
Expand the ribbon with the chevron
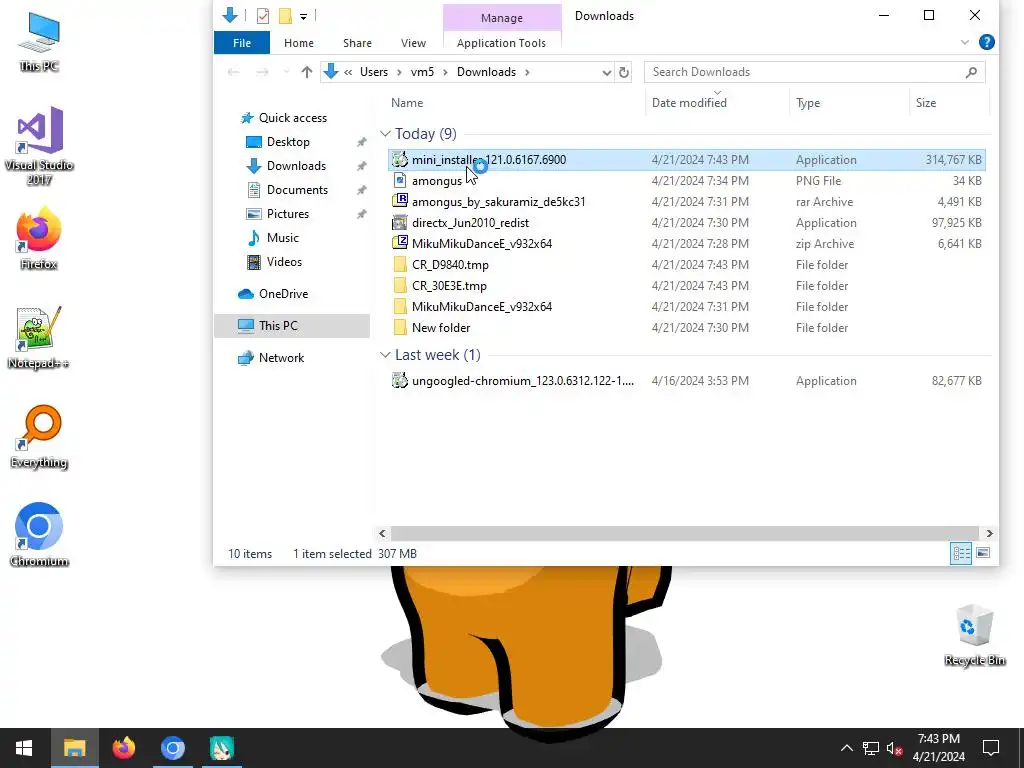coord(965,42)
